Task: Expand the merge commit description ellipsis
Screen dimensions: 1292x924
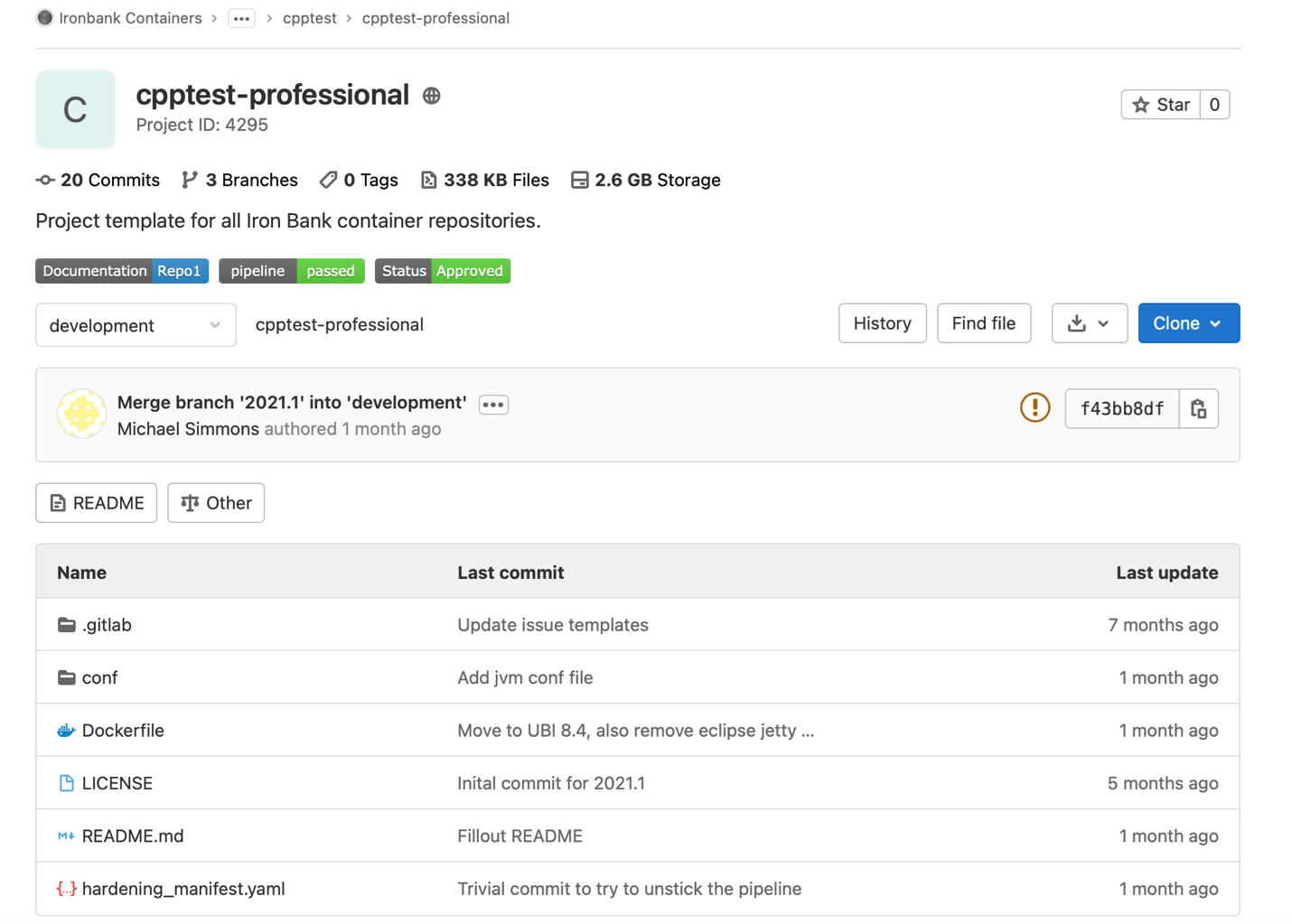Action: pos(492,404)
